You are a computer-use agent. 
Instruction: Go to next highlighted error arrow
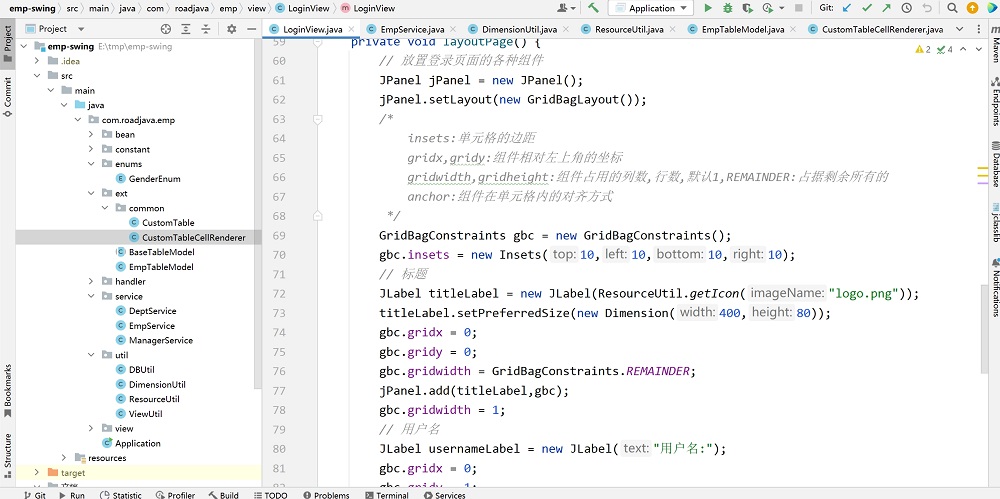point(980,49)
